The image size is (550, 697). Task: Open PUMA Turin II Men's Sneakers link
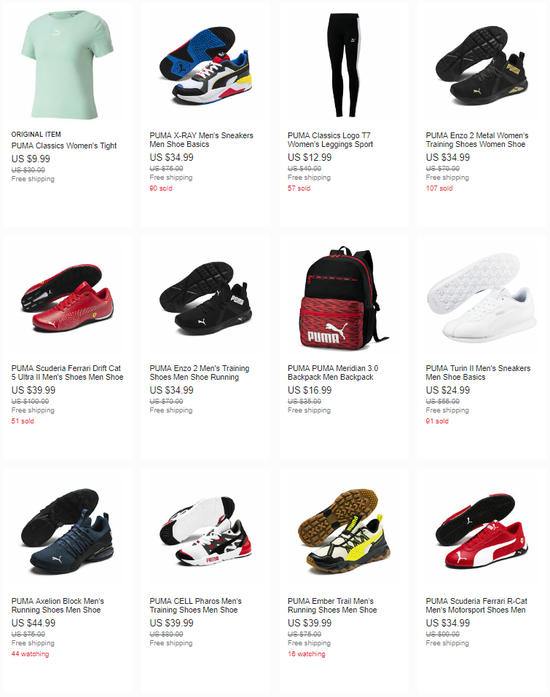point(478,373)
